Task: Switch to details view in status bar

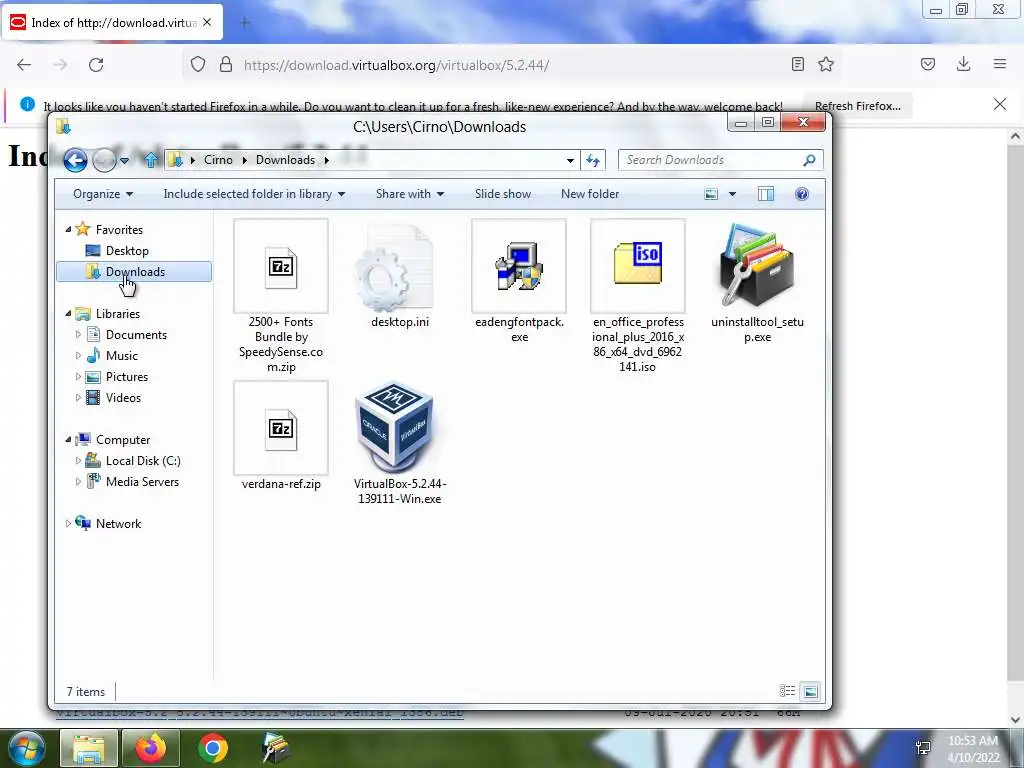Action: point(787,691)
